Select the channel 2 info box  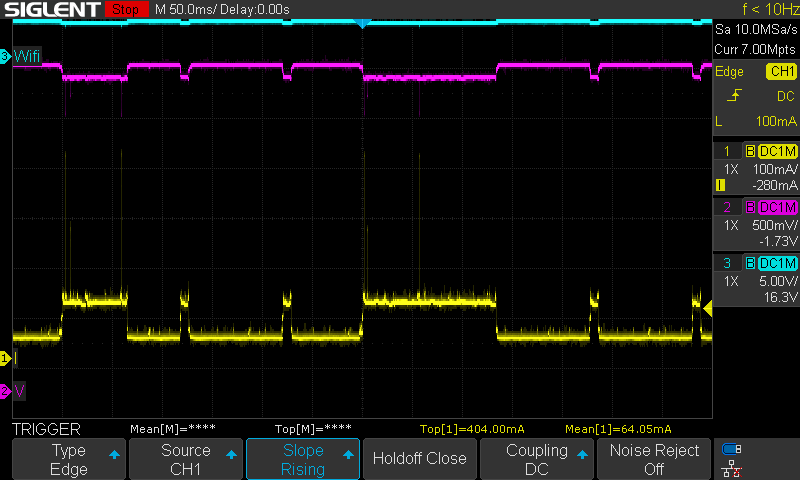(756, 224)
